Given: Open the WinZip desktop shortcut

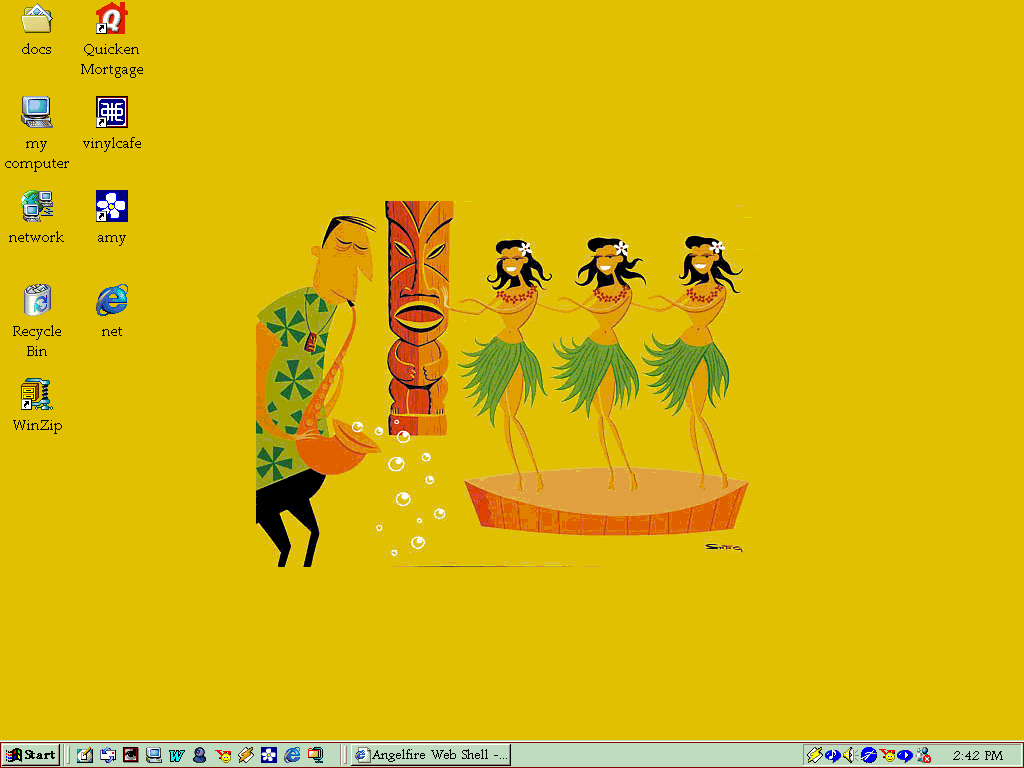Looking at the screenshot, I should pos(37,394).
